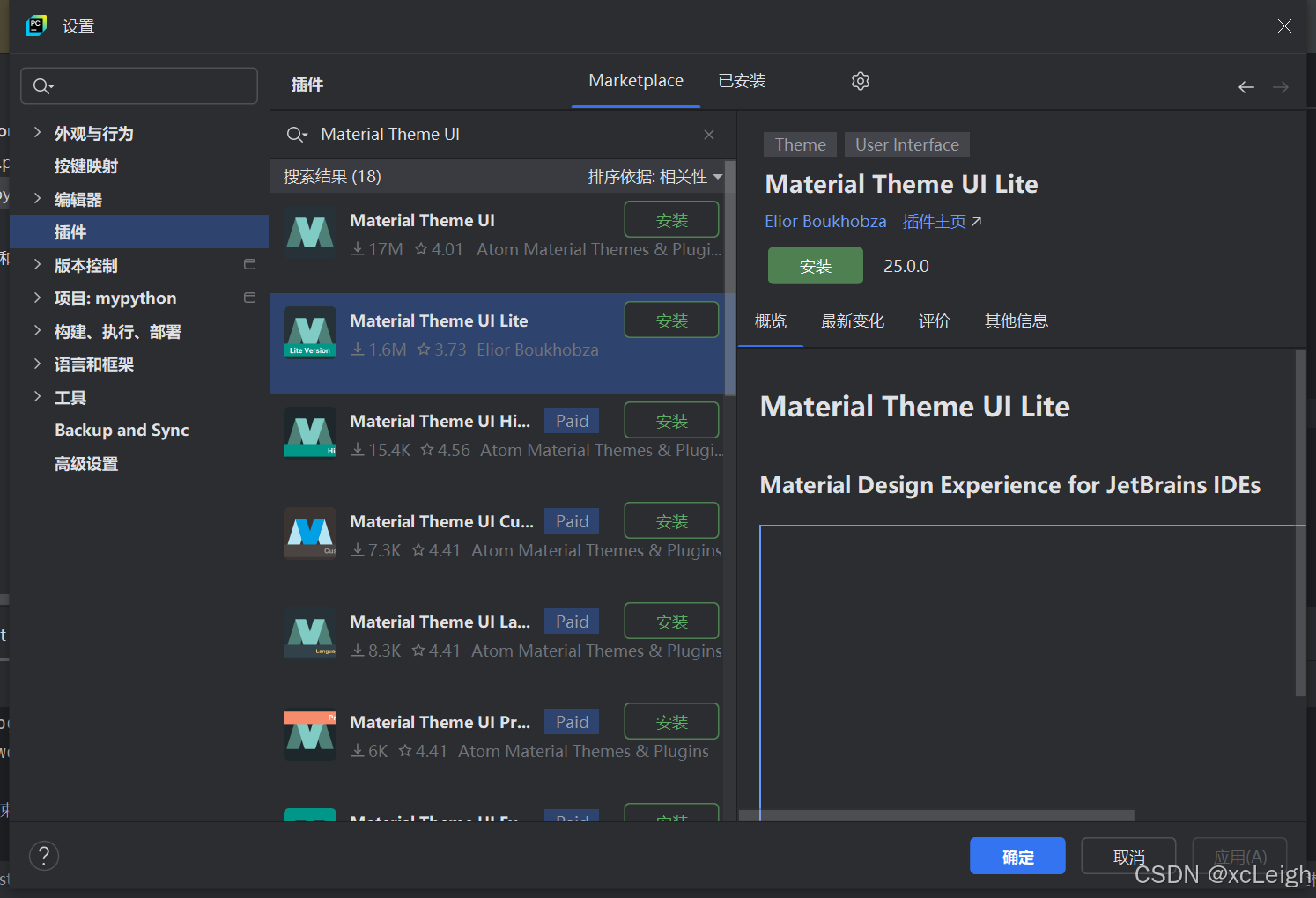This screenshot has width=1316, height=898.
Task: Focus the settings search field
Action: [x=139, y=86]
